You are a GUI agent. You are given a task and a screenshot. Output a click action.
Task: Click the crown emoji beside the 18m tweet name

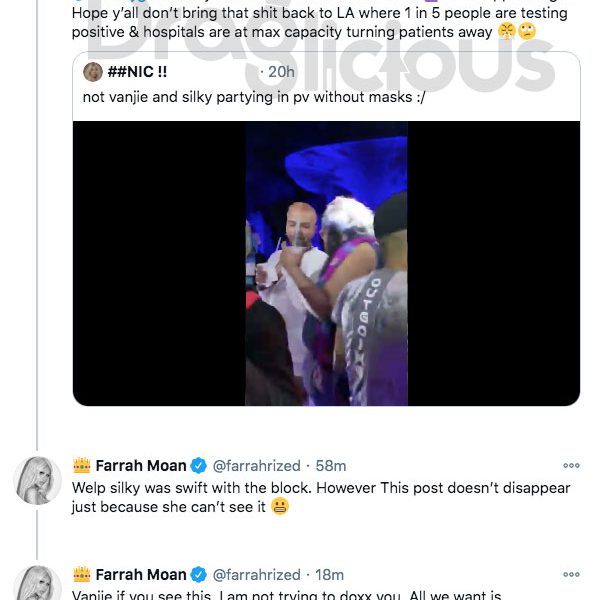[82, 574]
